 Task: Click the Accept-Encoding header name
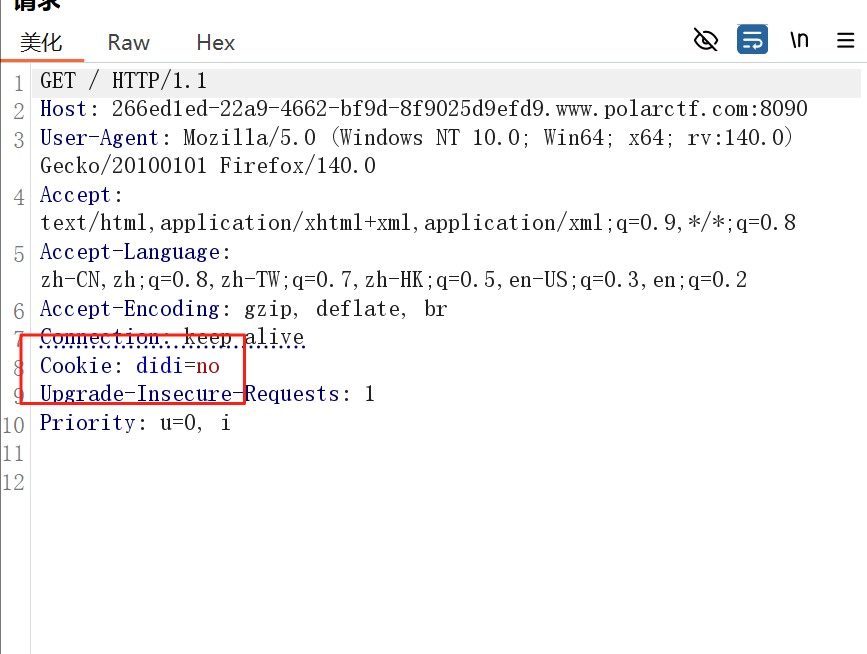tap(130, 308)
